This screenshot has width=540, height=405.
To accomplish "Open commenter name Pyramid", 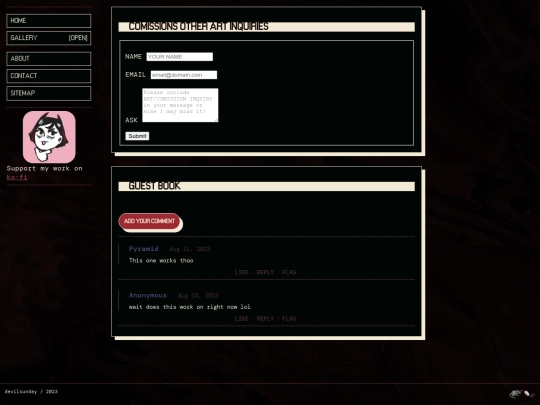I will [144, 249].
